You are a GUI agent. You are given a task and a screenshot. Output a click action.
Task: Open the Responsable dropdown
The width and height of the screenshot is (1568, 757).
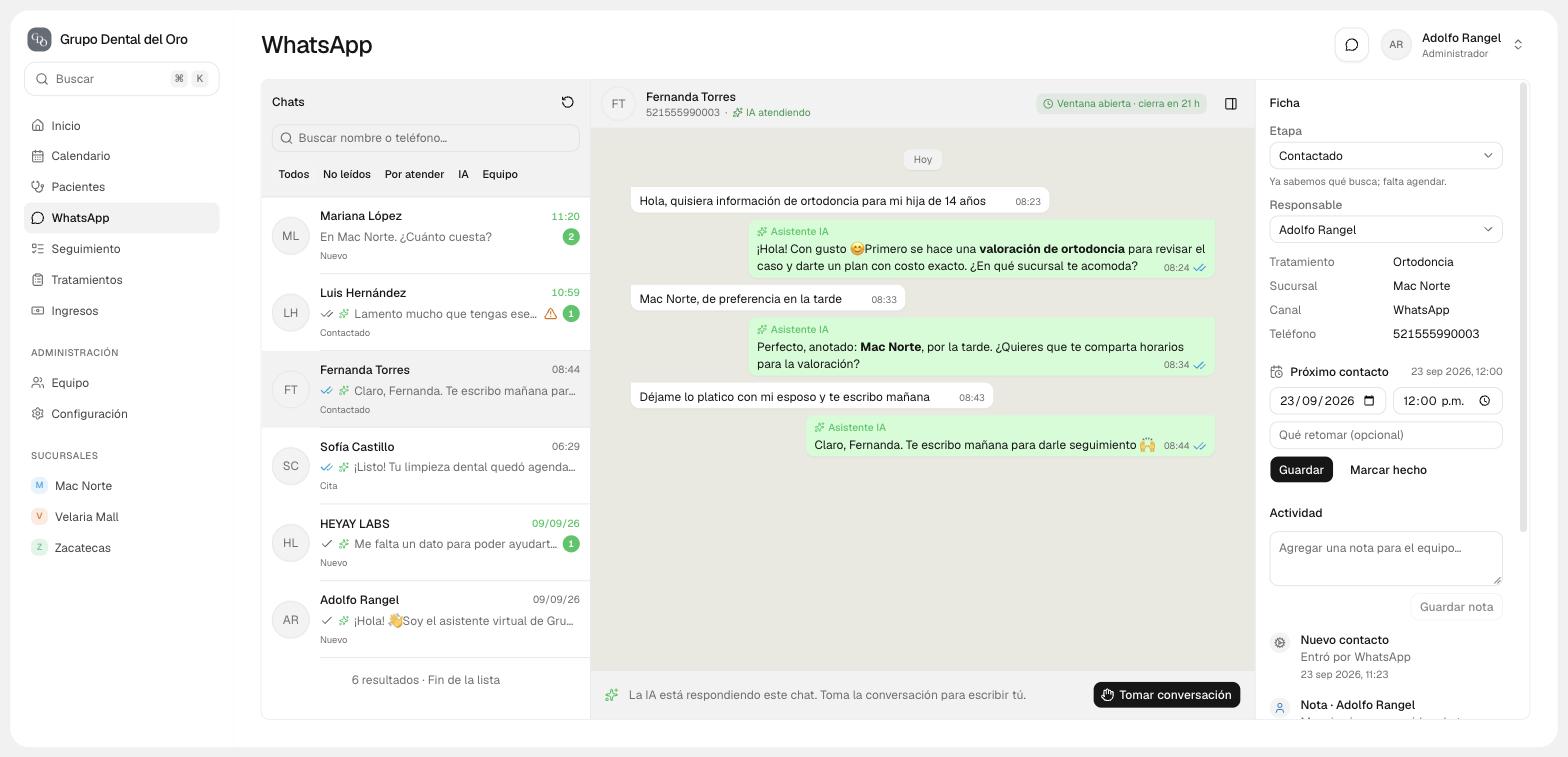1385,230
